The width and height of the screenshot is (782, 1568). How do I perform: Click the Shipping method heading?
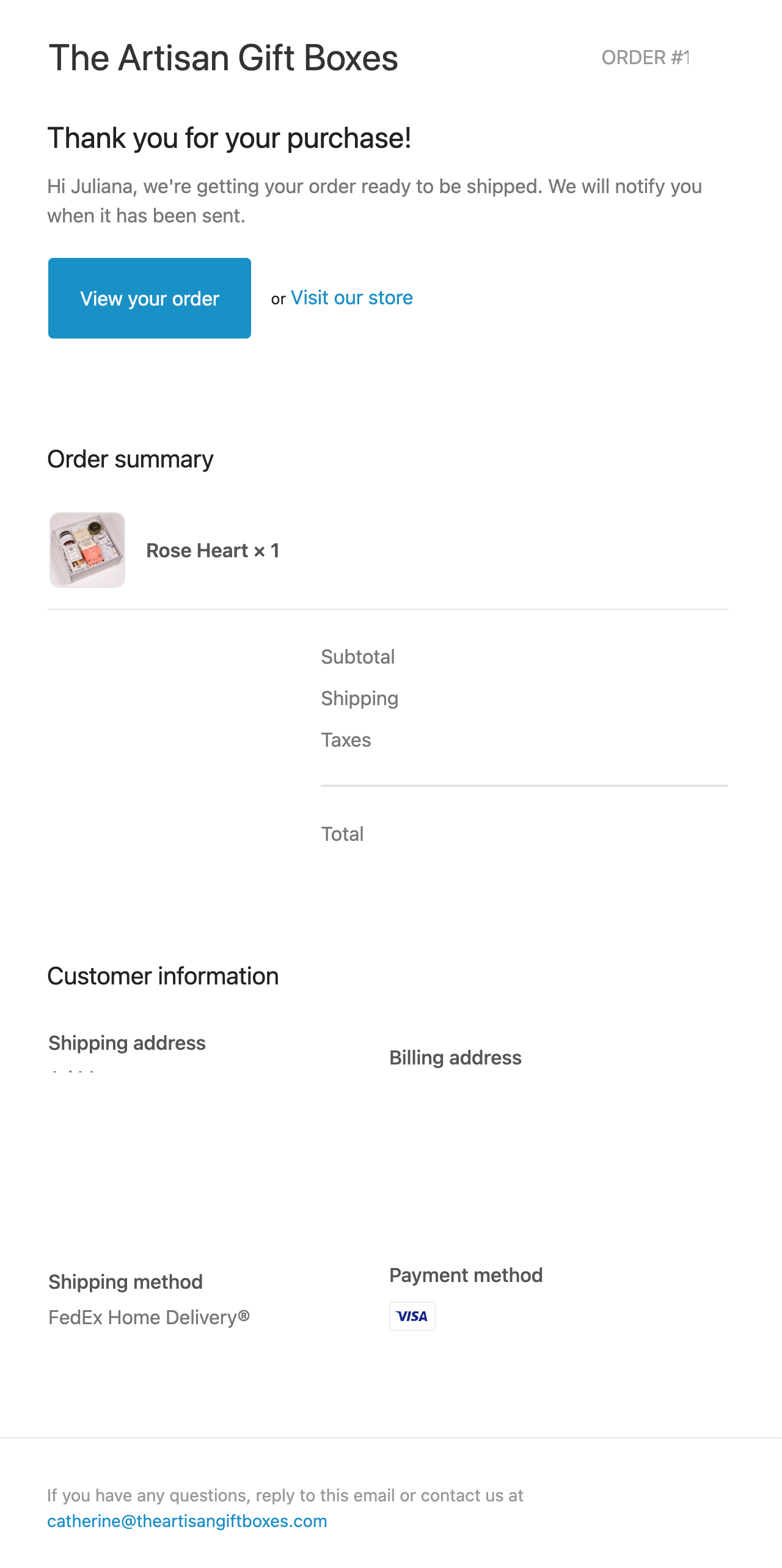point(126,1282)
